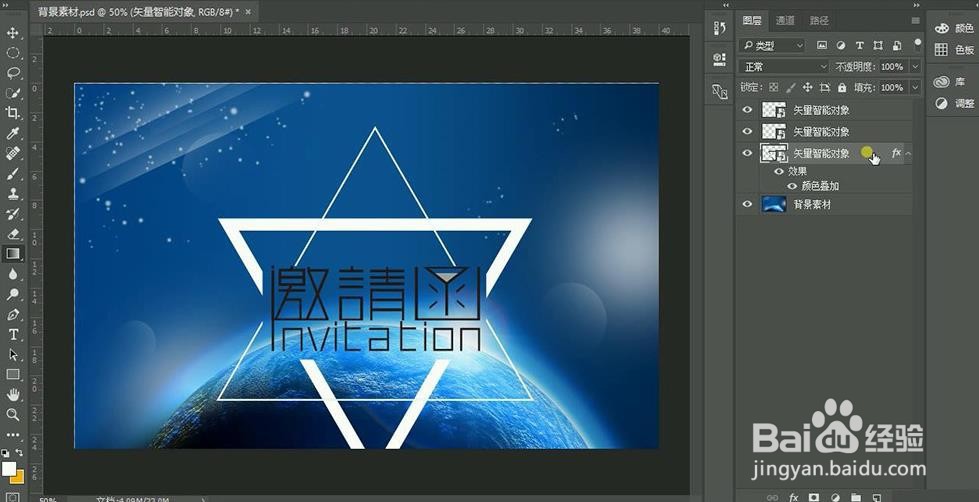Select the Quick Selection tool

point(12,93)
